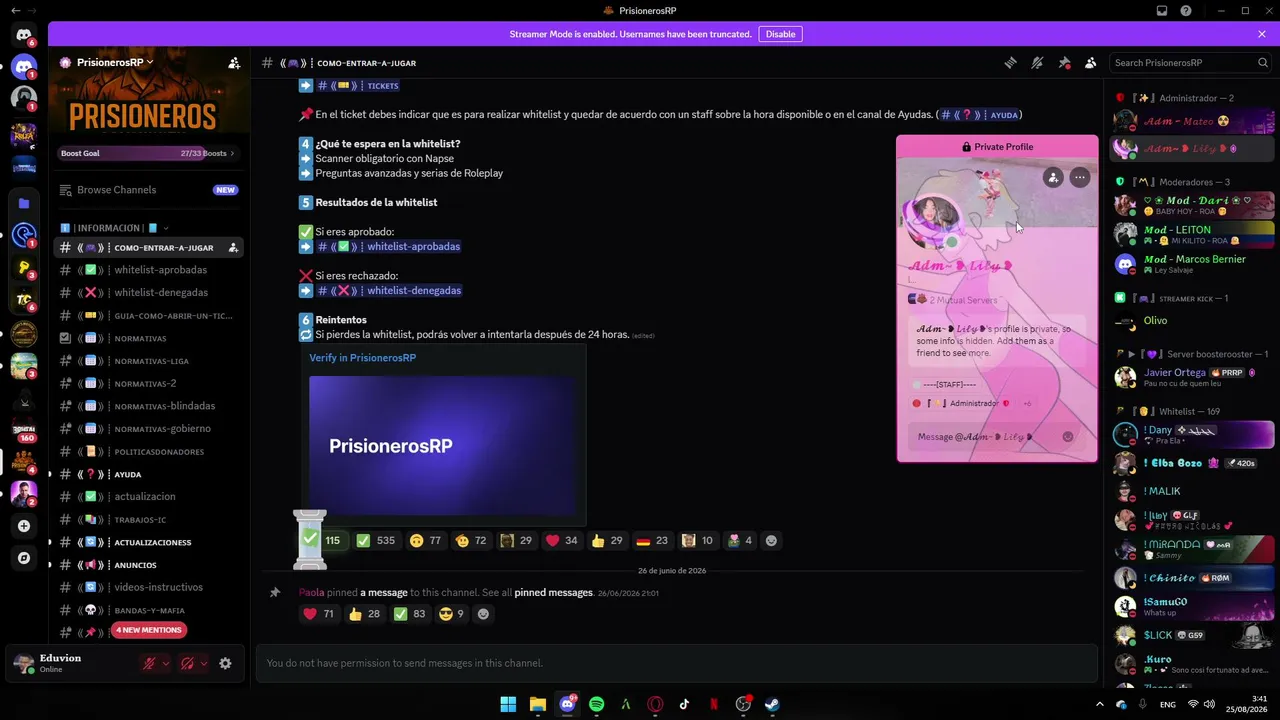The image size is (1280, 720).
Task: Click the Boost Goal progress bar
Action: 148,153
